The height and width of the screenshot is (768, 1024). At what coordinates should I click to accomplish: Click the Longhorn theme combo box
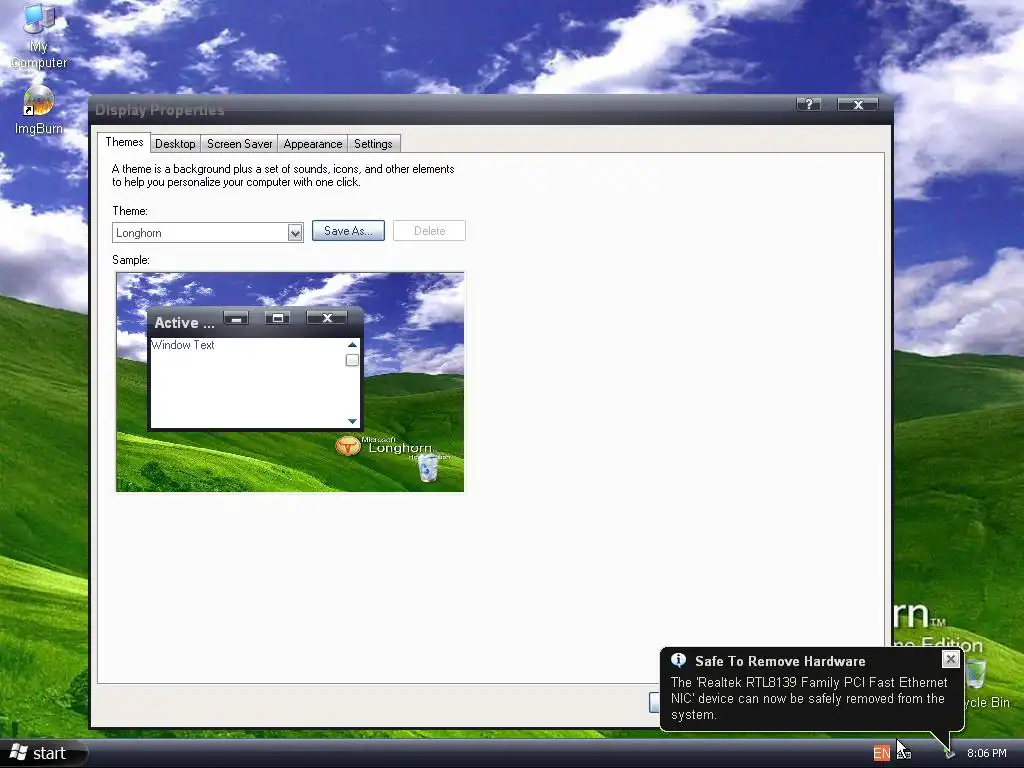pyautogui.click(x=208, y=232)
